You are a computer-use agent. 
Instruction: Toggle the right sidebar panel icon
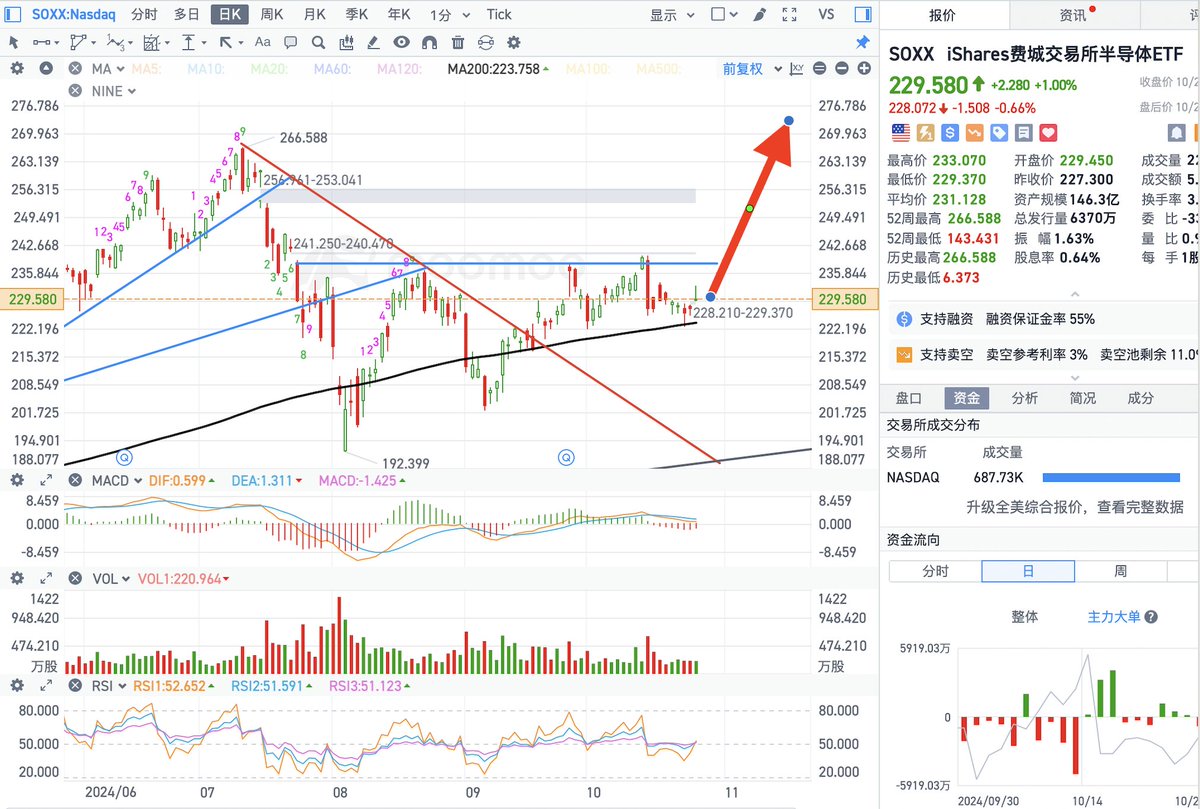(x=864, y=14)
